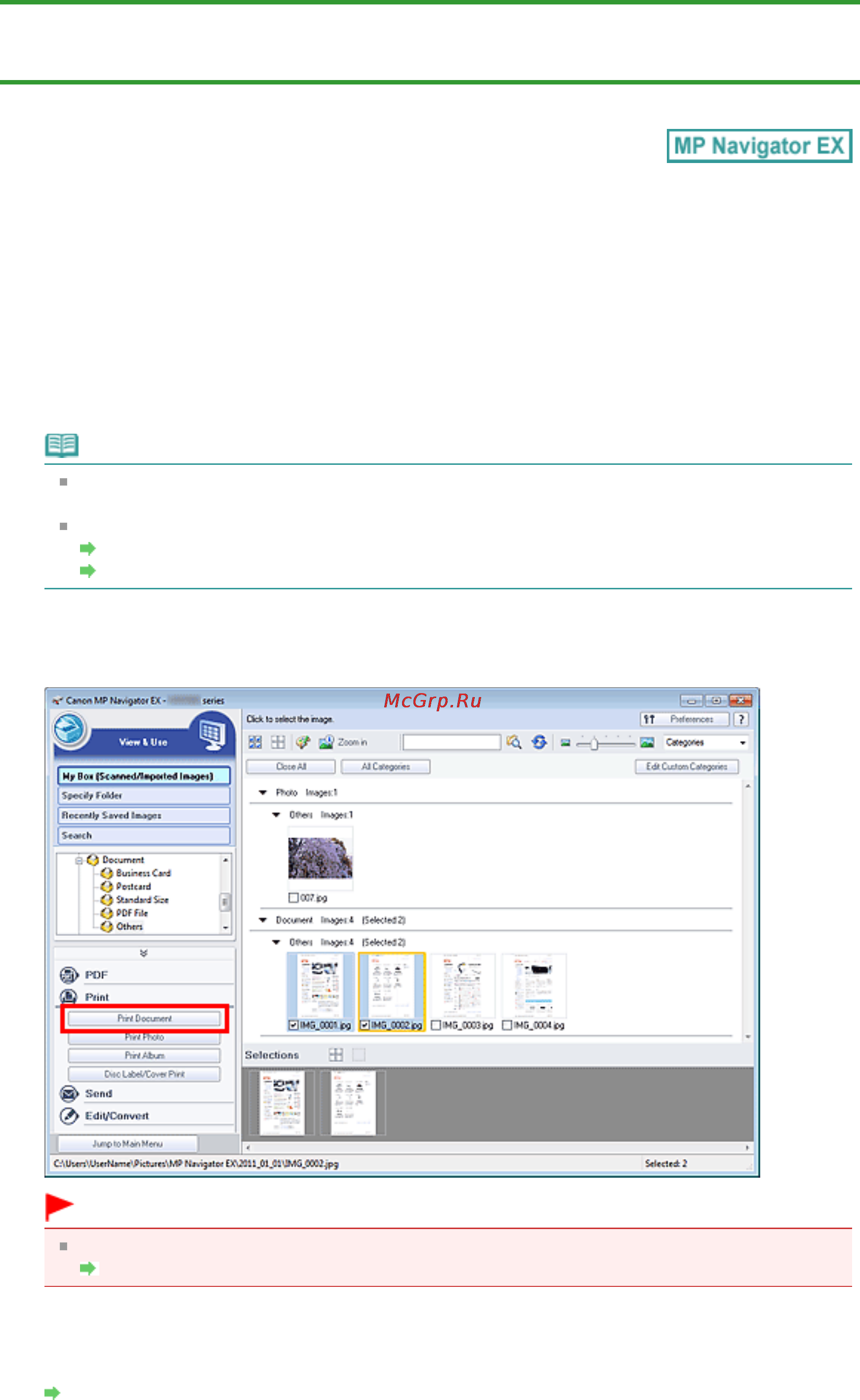Click the 'Selected: 2' status bar text
This screenshot has height=1400, width=860.
tap(666, 1163)
